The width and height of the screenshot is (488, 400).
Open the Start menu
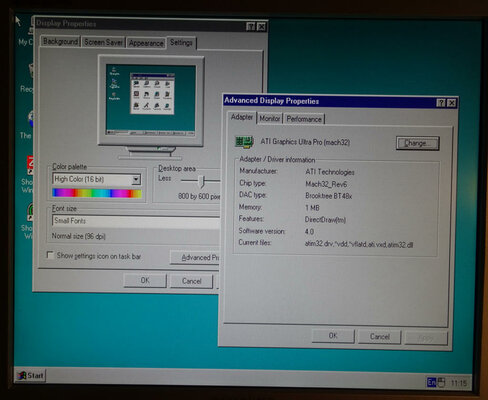pyautogui.click(x=31, y=376)
